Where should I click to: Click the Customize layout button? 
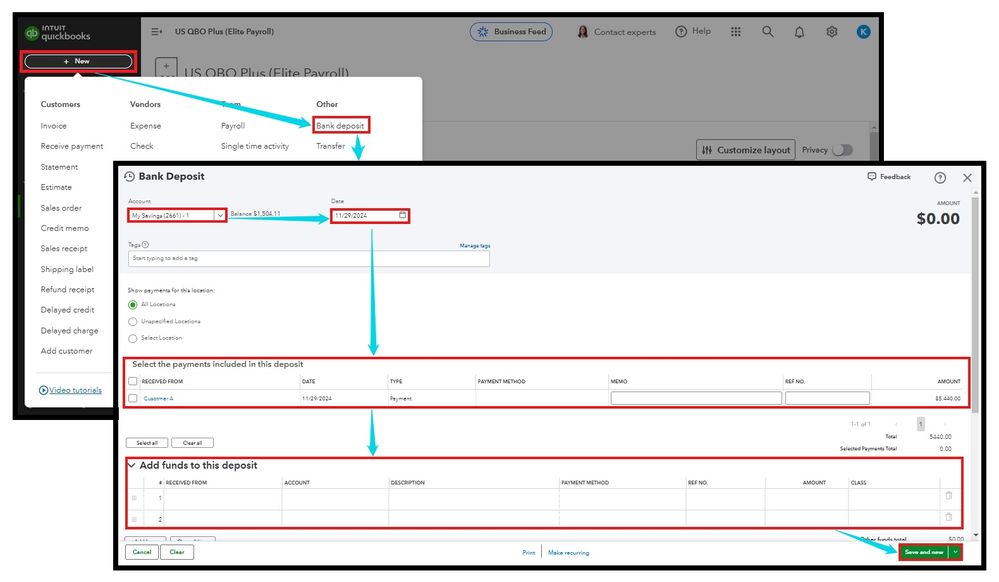point(745,150)
